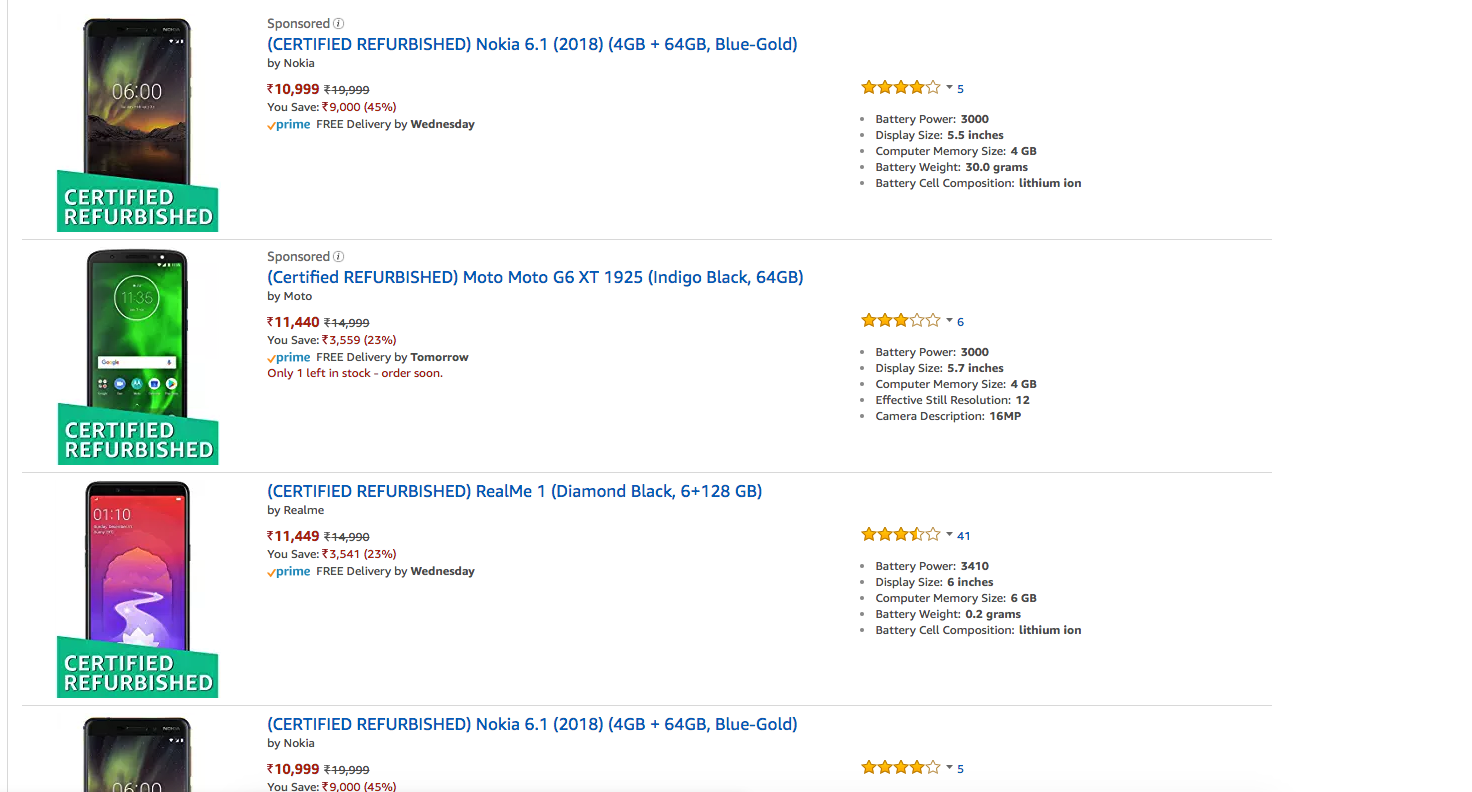The height and width of the screenshot is (792, 1472).
Task: Click the Prime logo on the top Nokia 6.1 listing
Action: [x=289, y=124]
